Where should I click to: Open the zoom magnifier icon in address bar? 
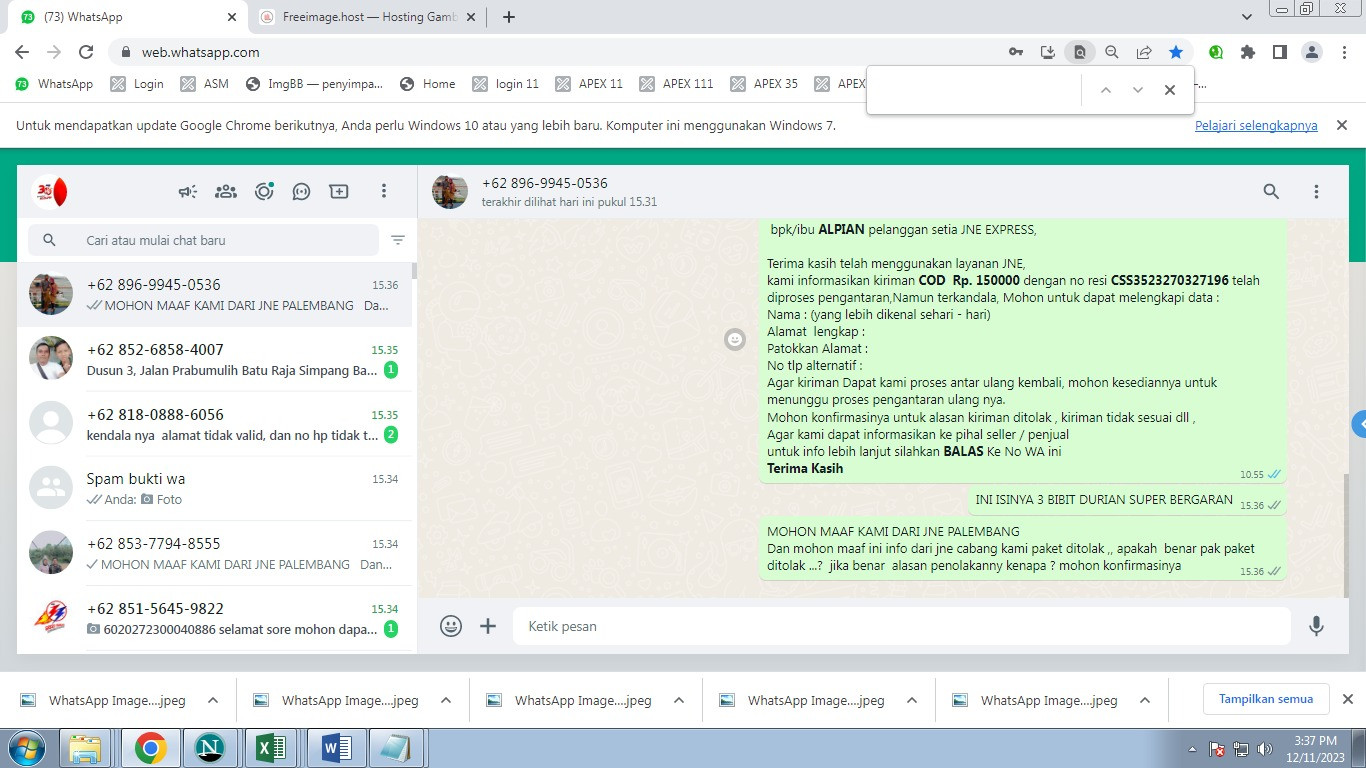[x=1111, y=52]
